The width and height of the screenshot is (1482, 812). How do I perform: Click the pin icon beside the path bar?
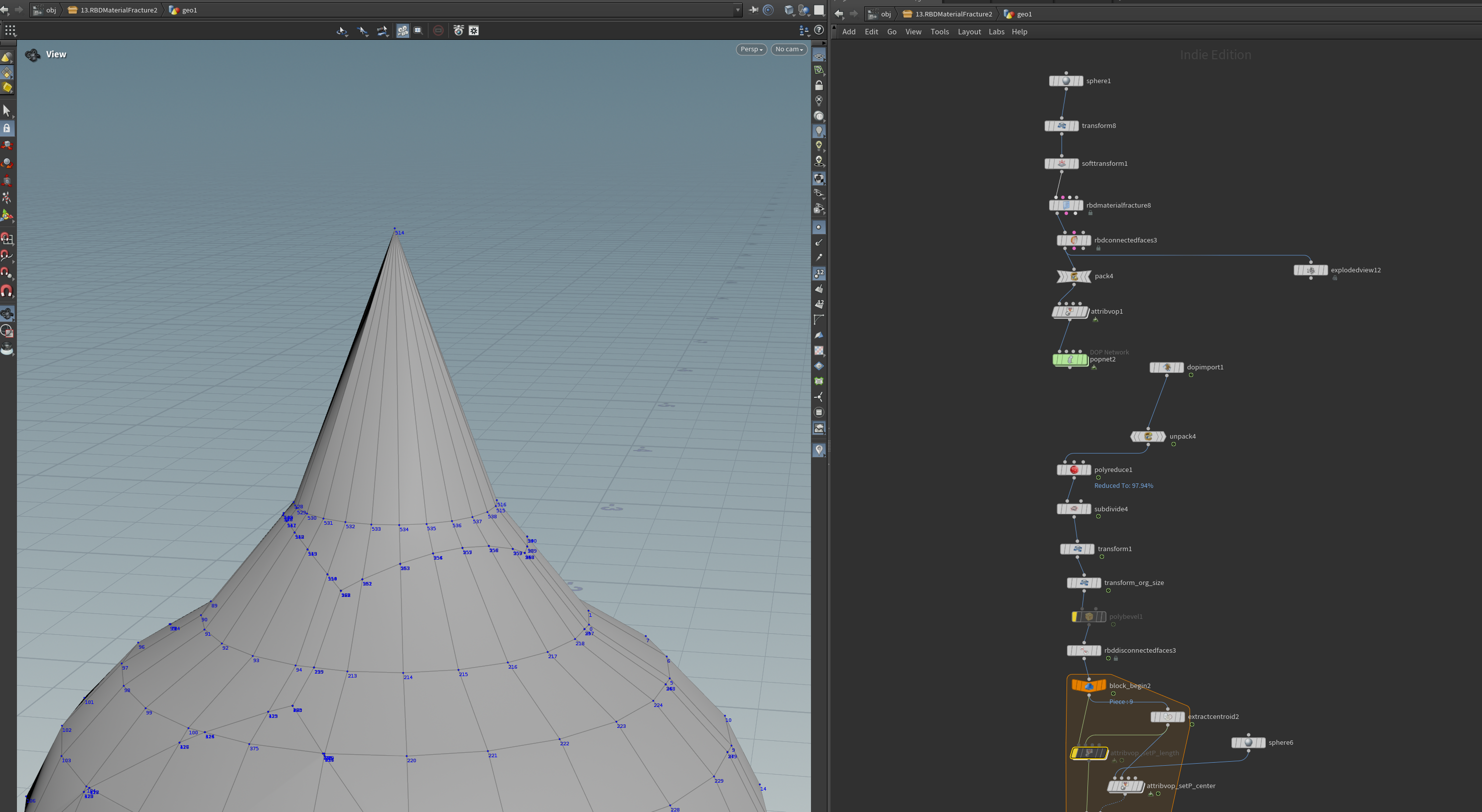(x=753, y=10)
